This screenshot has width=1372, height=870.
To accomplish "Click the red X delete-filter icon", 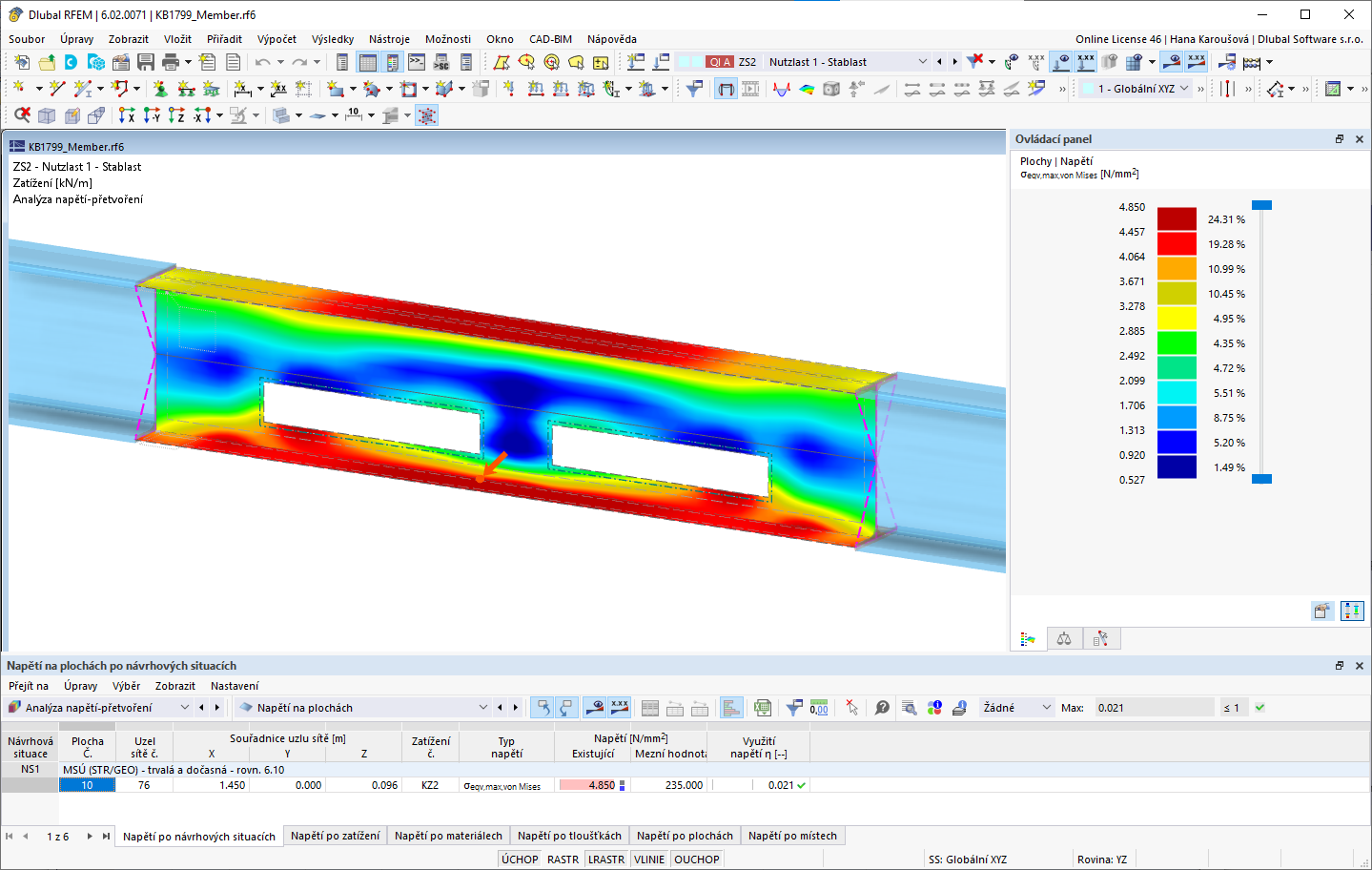I will [x=974, y=62].
